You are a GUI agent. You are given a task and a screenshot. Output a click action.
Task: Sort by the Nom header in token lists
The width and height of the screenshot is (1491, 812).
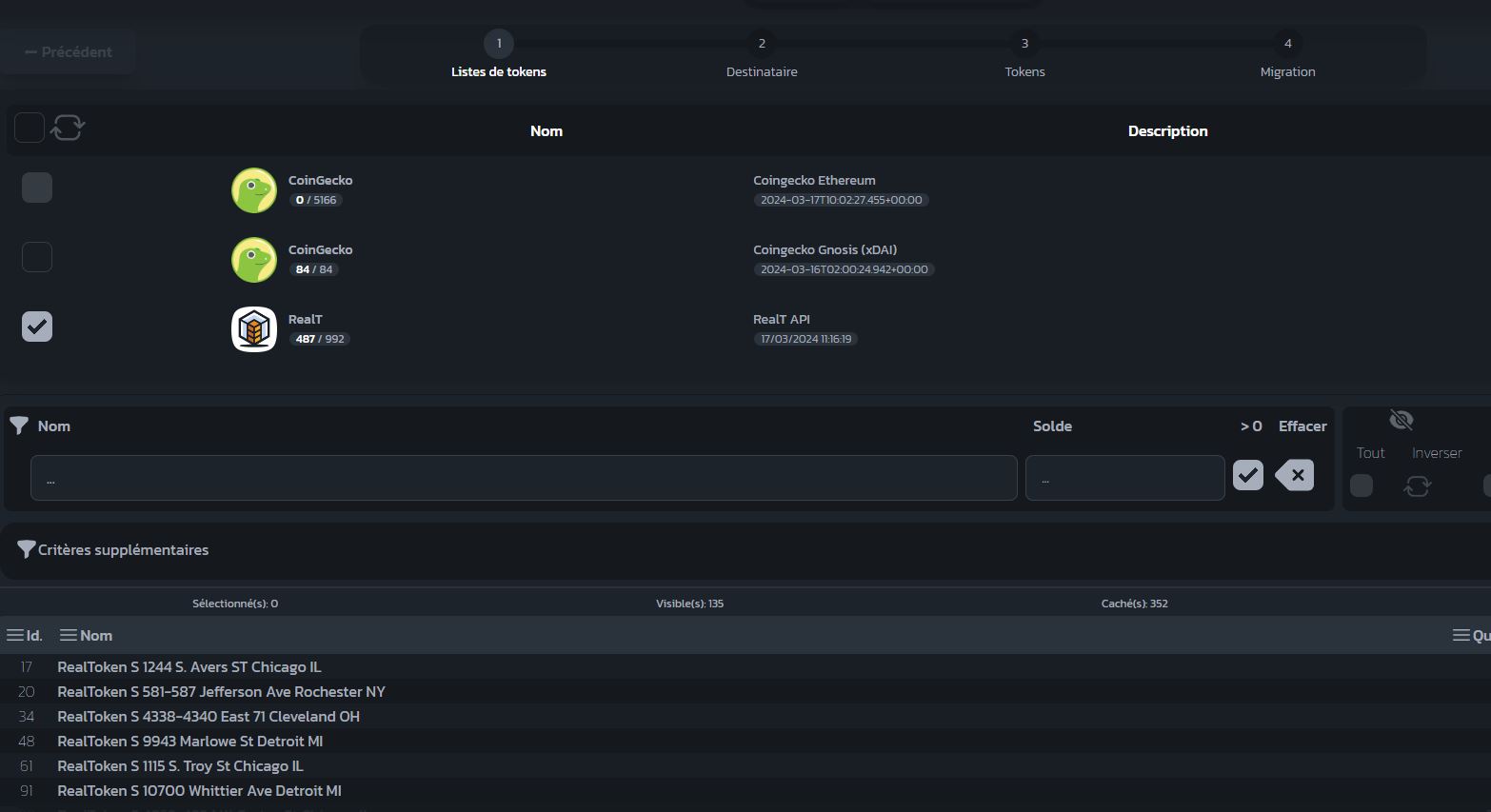(547, 130)
